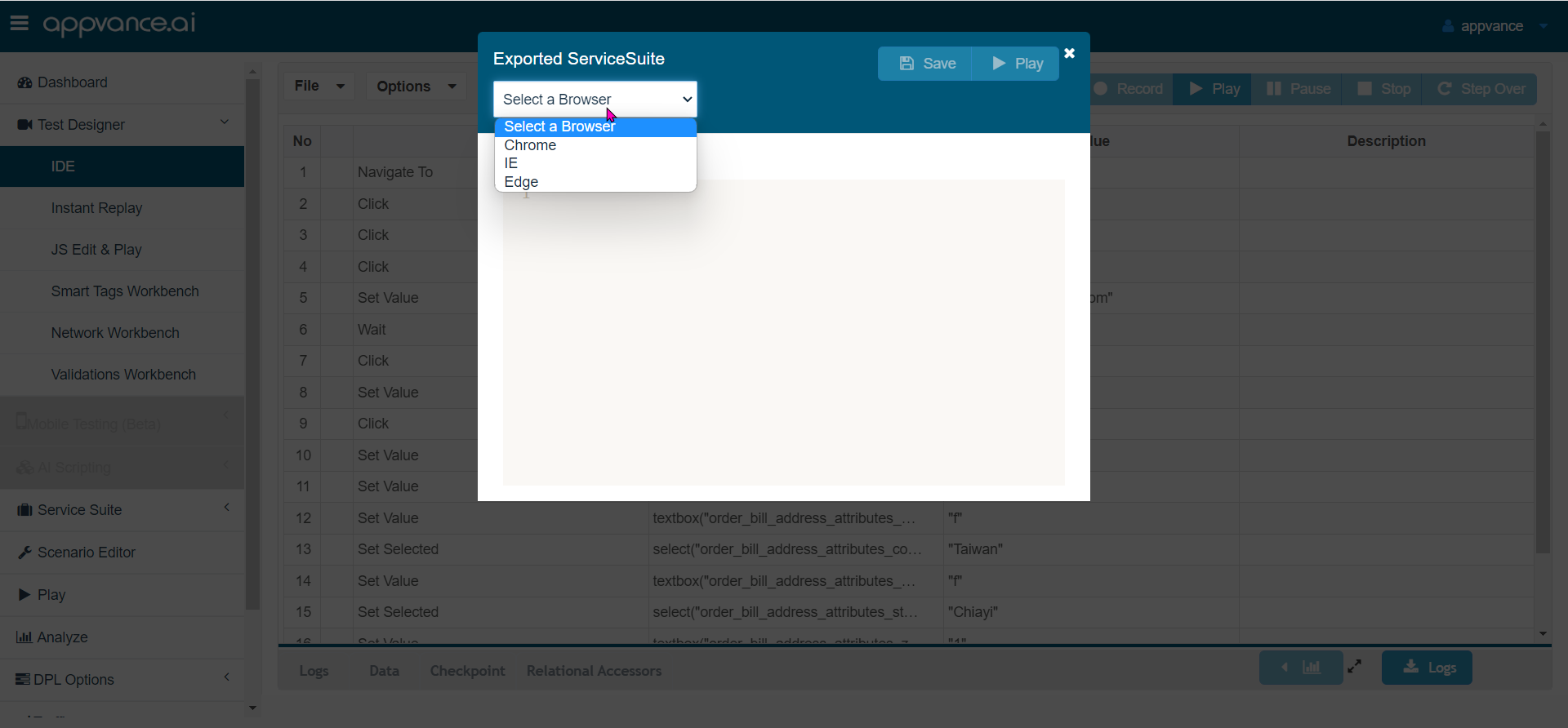Open the Options dropdown menu
The height and width of the screenshot is (728, 1568).
pos(415,86)
